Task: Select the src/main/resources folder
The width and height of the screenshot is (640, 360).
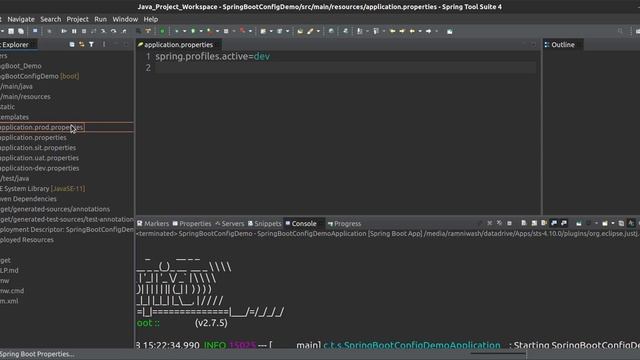Action: click(25, 97)
